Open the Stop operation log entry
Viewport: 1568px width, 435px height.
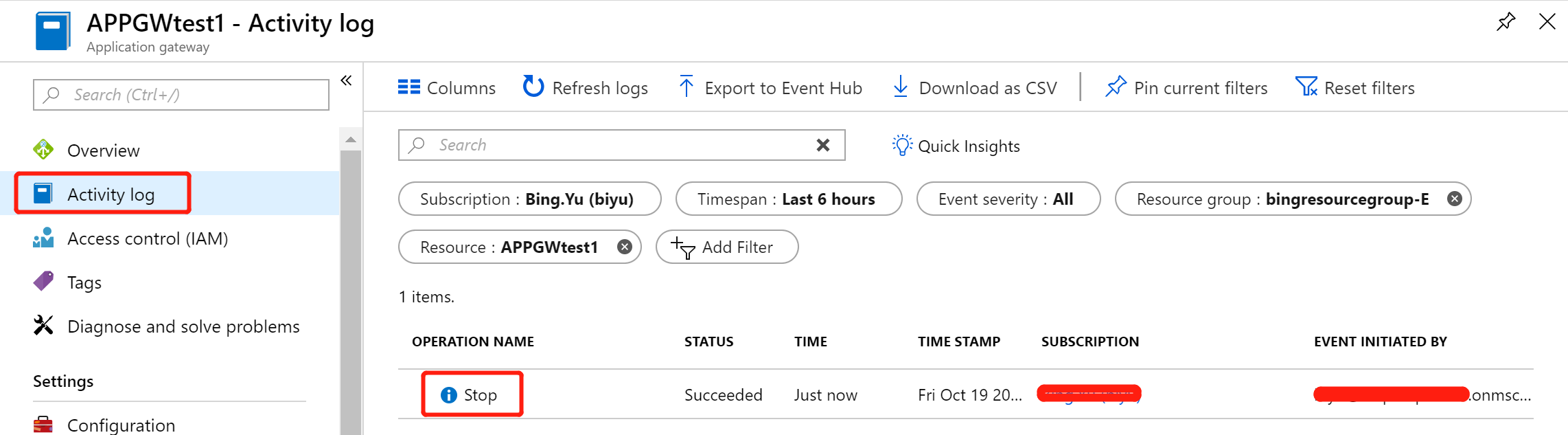[479, 395]
